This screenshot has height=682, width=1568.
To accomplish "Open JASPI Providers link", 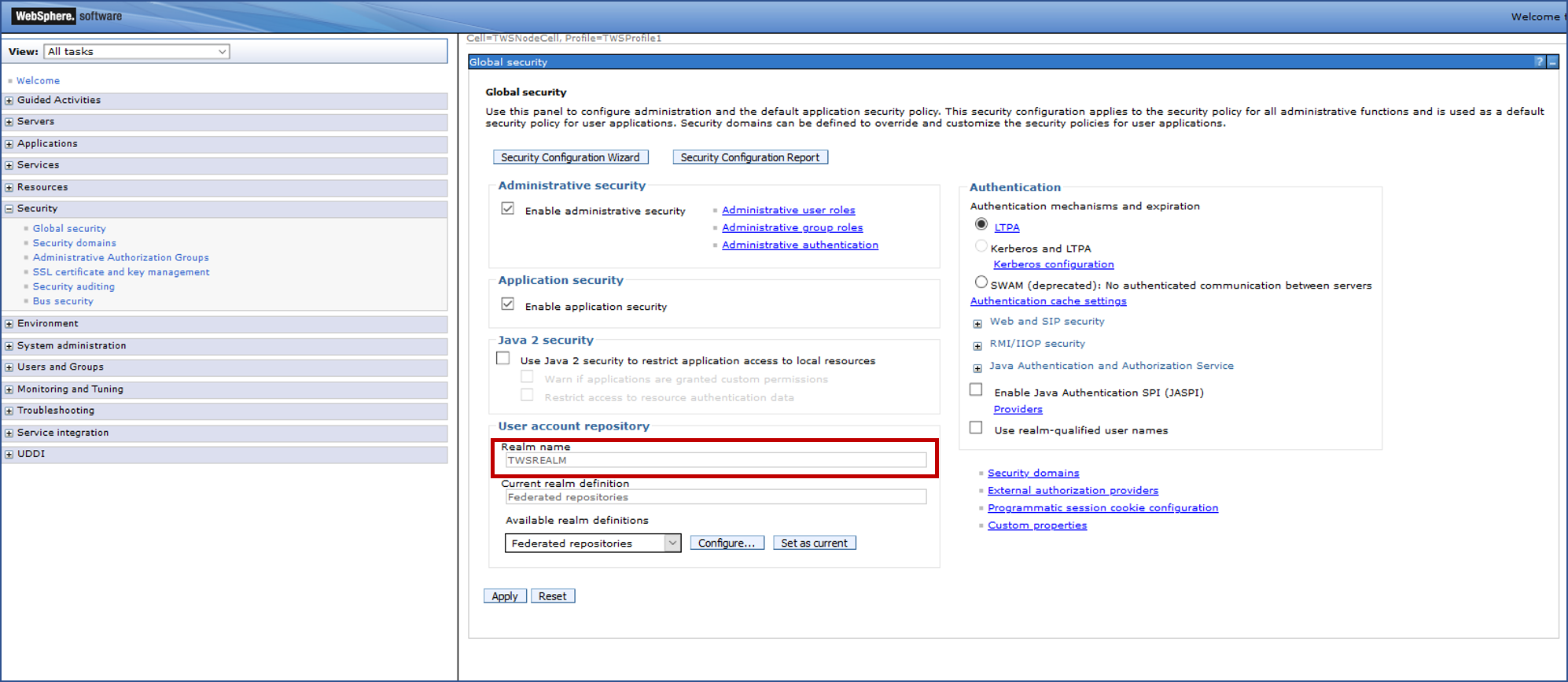I will point(1018,409).
